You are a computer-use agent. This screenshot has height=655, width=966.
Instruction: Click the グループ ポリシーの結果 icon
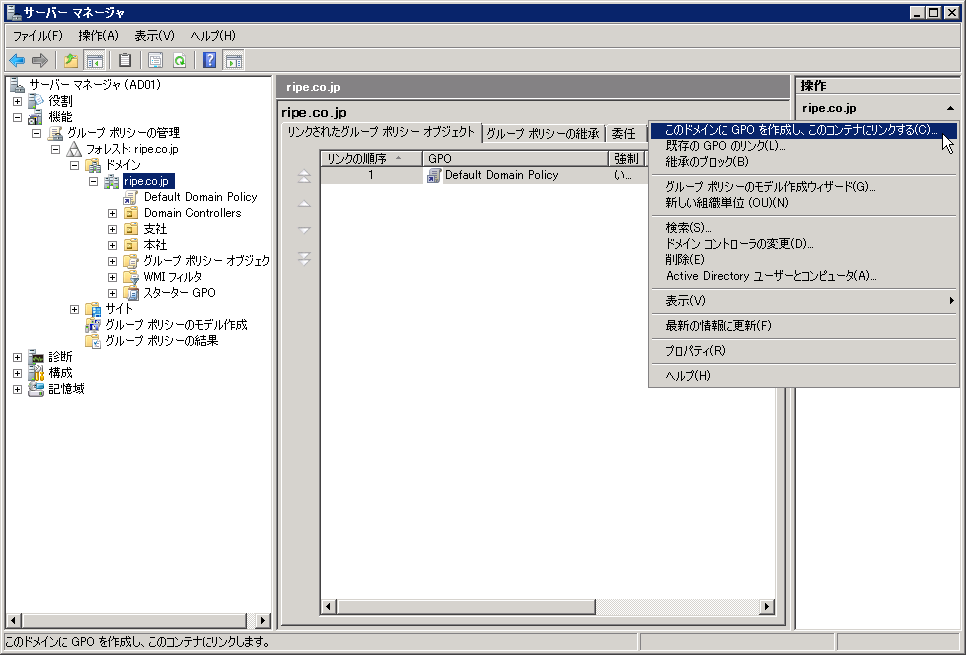click(x=93, y=341)
